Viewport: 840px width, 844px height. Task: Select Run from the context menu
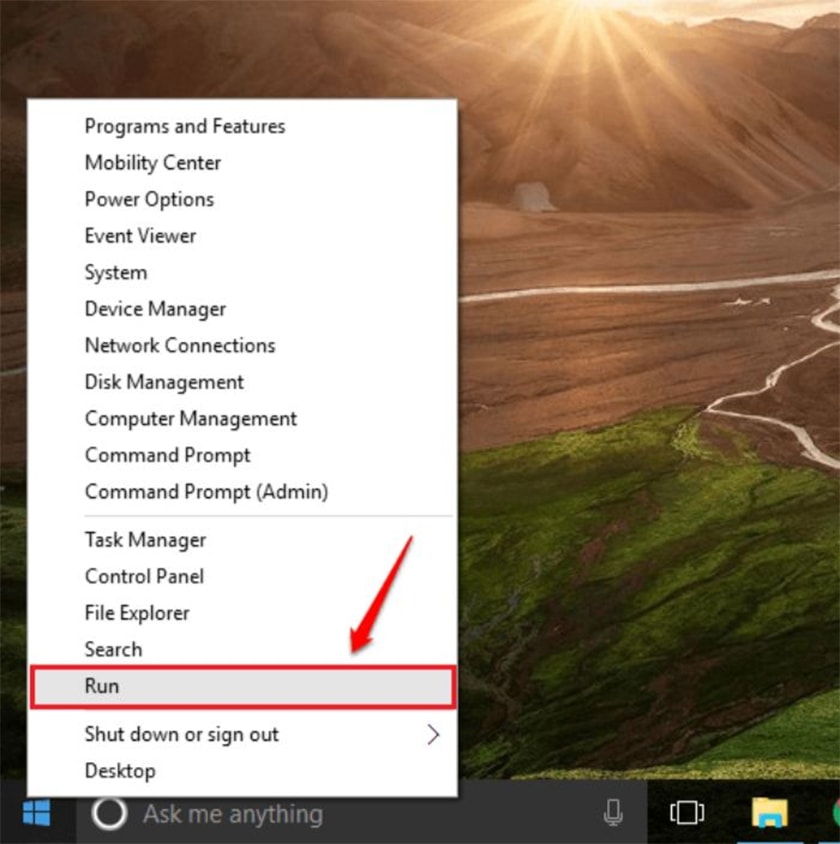pyautogui.click(x=102, y=686)
